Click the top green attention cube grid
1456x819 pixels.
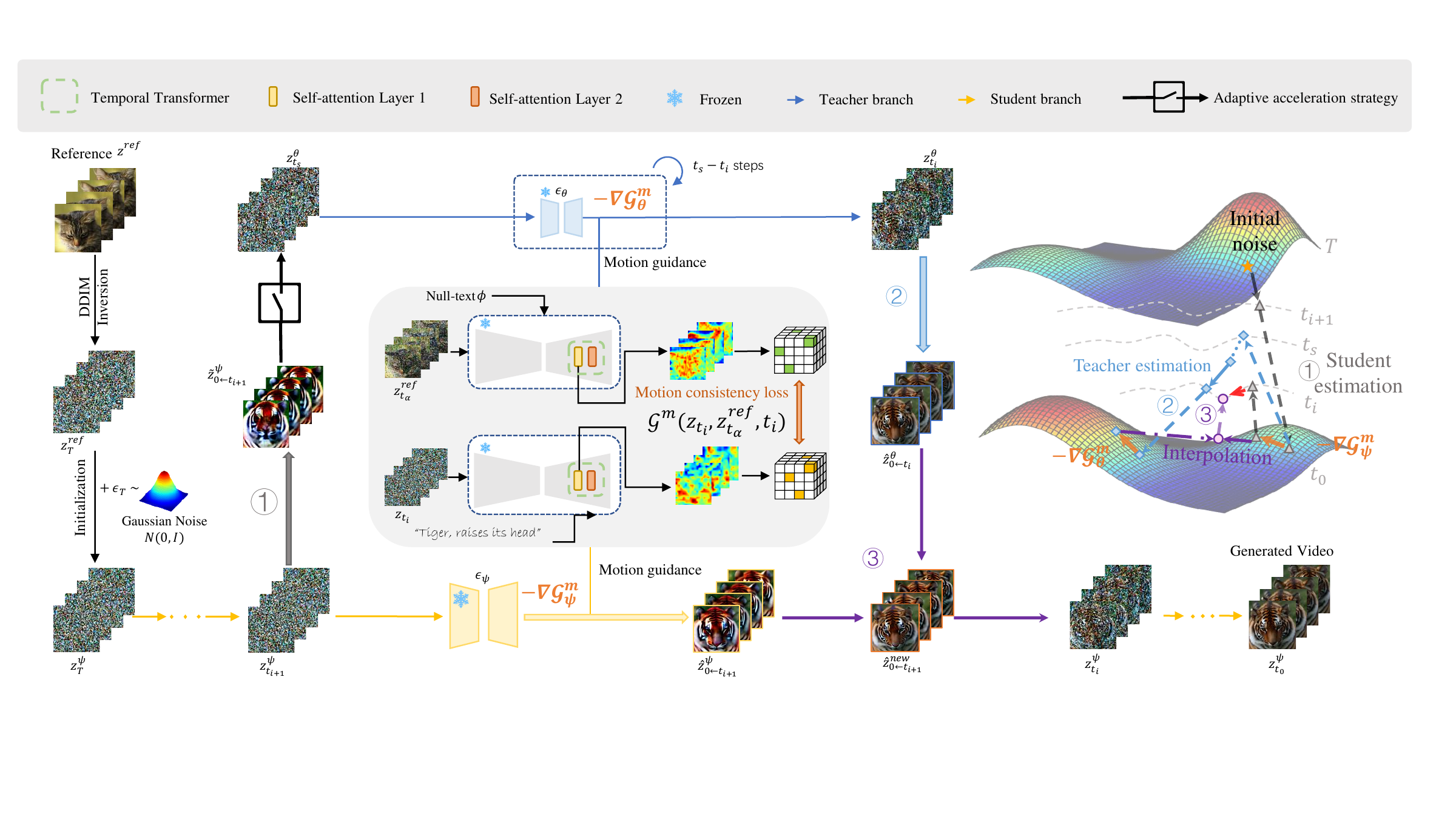800,350
